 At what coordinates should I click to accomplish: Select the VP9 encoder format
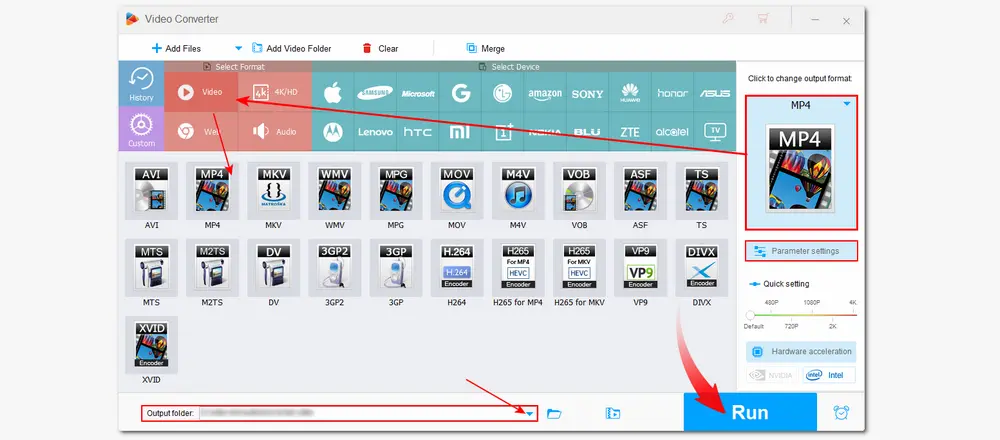[x=641, y=268]
